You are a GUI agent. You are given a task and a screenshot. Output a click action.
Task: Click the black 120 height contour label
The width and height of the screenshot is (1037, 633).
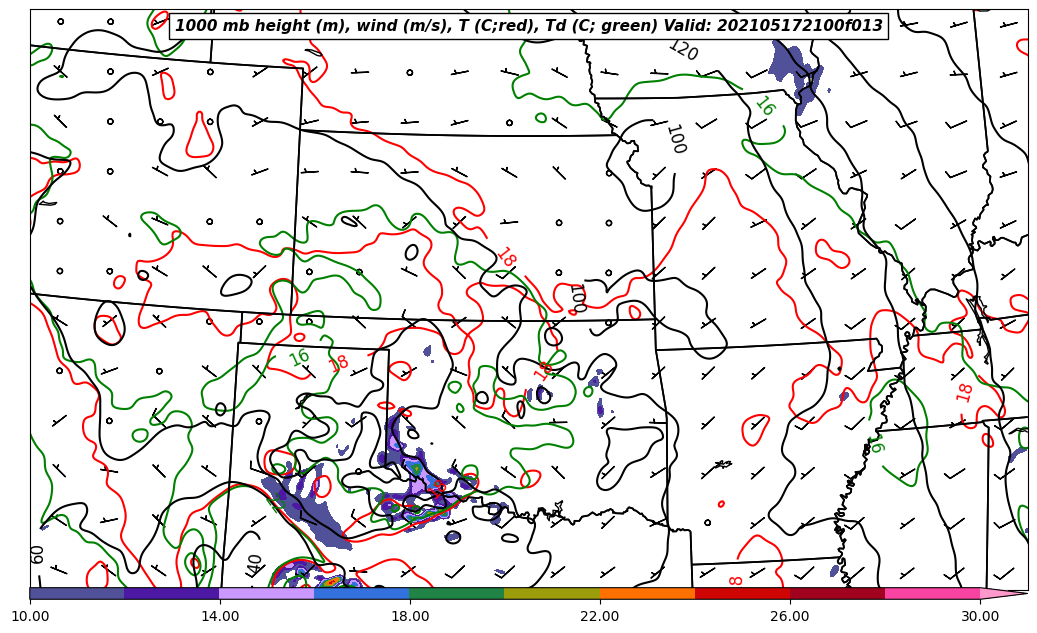(x=683, y=50)
